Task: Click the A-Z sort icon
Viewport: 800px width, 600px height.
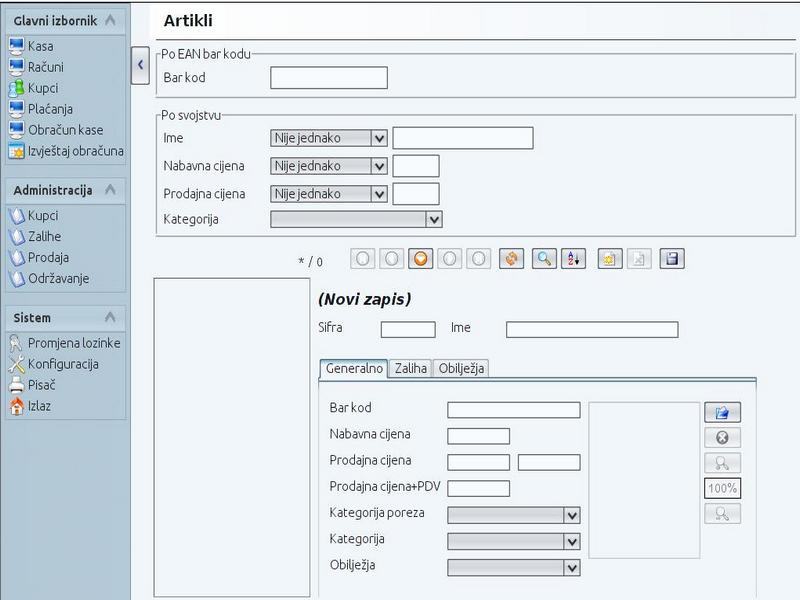Action: click(x=573, y=259)
